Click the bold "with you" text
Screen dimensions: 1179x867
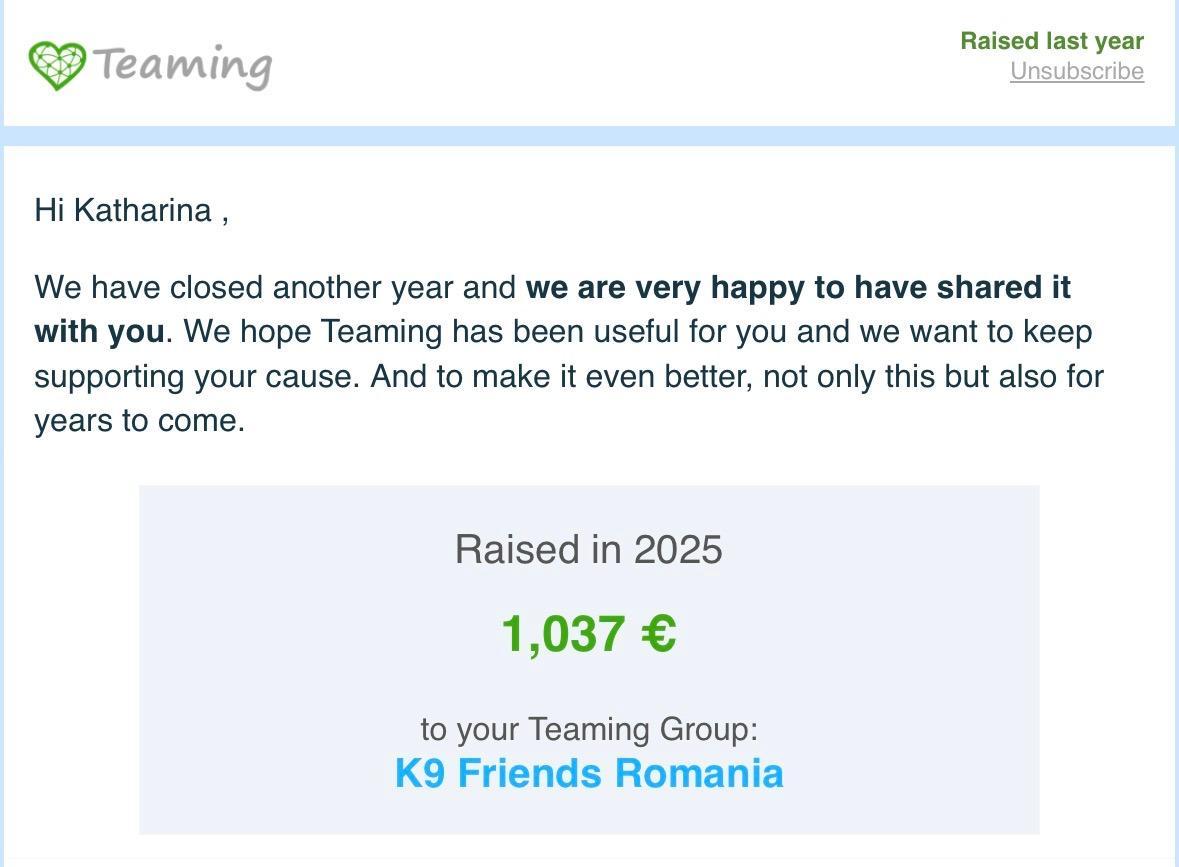[x=99, y=332]
